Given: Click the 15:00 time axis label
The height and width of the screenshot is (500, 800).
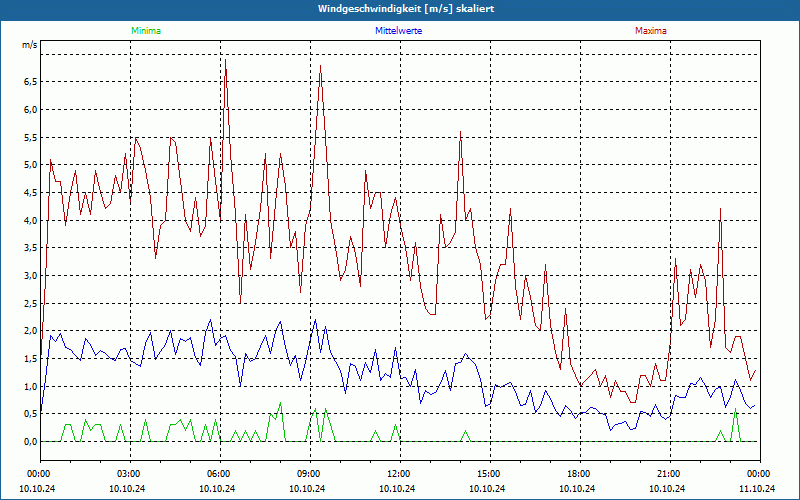Looking at the screenshot, I should point(490,474).
